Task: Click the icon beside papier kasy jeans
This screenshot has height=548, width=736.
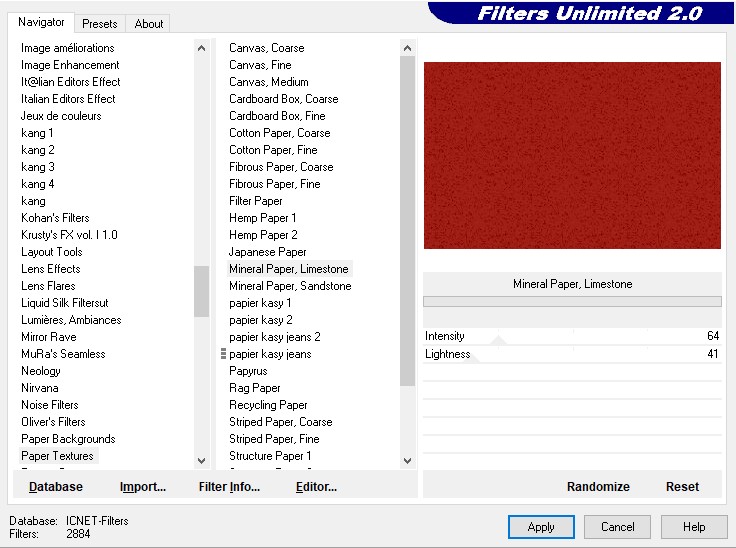Action: pos(223,354)
